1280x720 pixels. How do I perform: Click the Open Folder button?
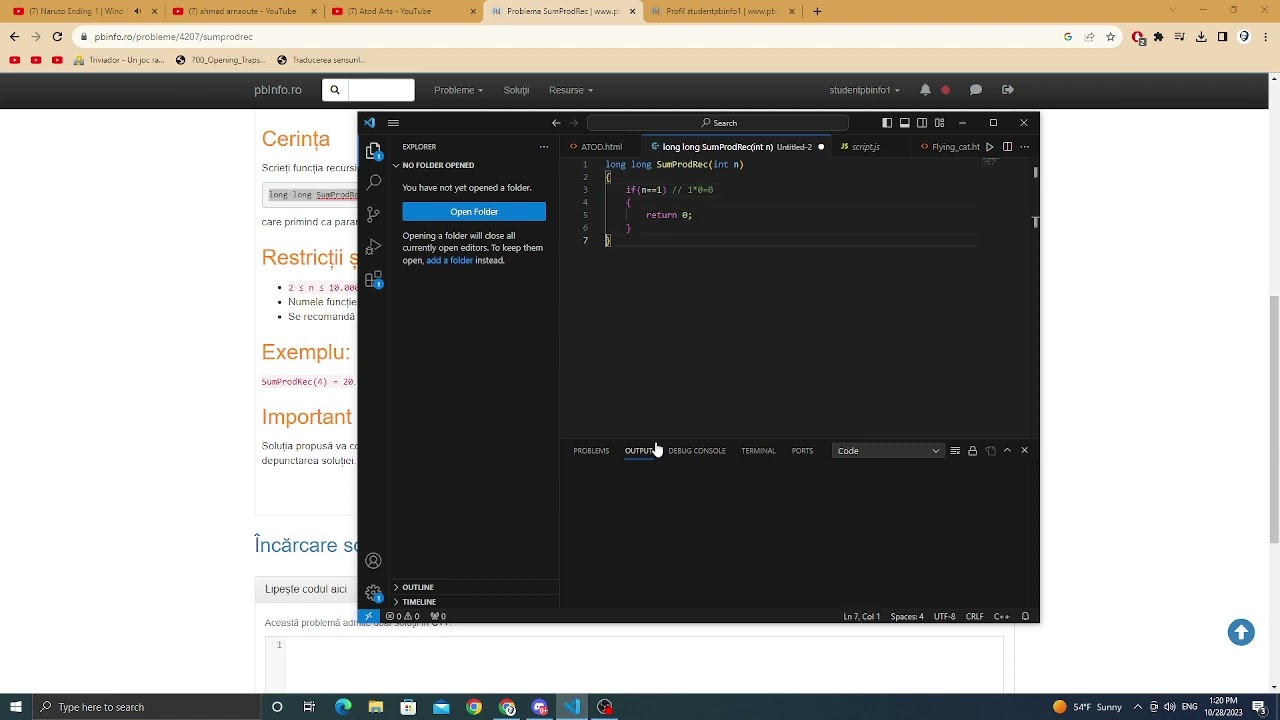click(474, 212)
